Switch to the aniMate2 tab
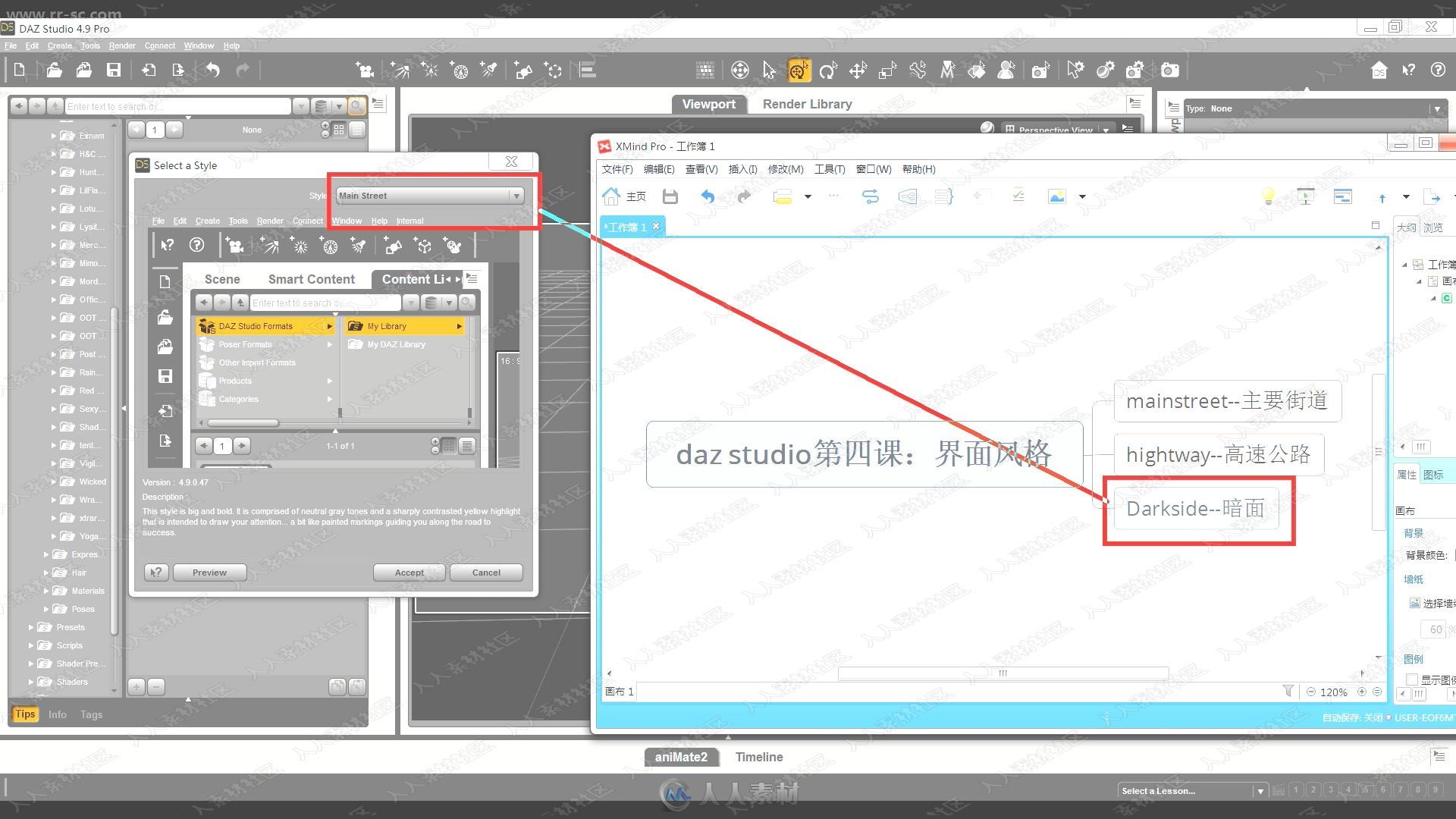 tap(681, 757)
